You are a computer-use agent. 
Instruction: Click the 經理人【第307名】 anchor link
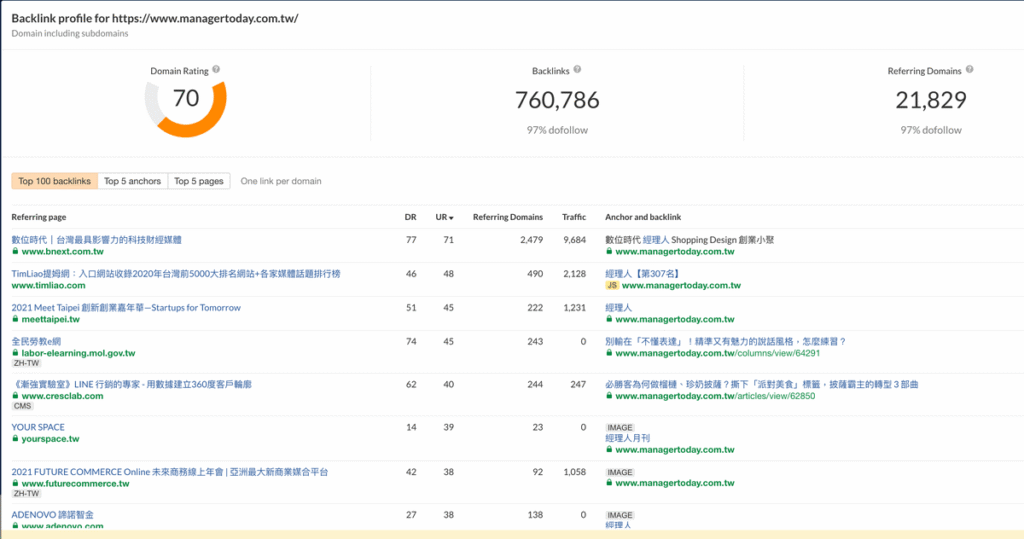pyautogui.click(x=643, y=274)
